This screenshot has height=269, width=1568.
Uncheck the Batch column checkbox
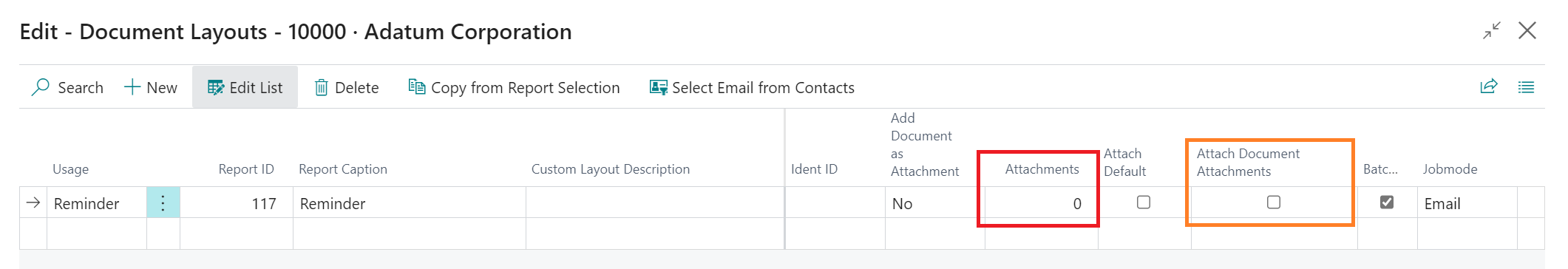[1387, 202]
